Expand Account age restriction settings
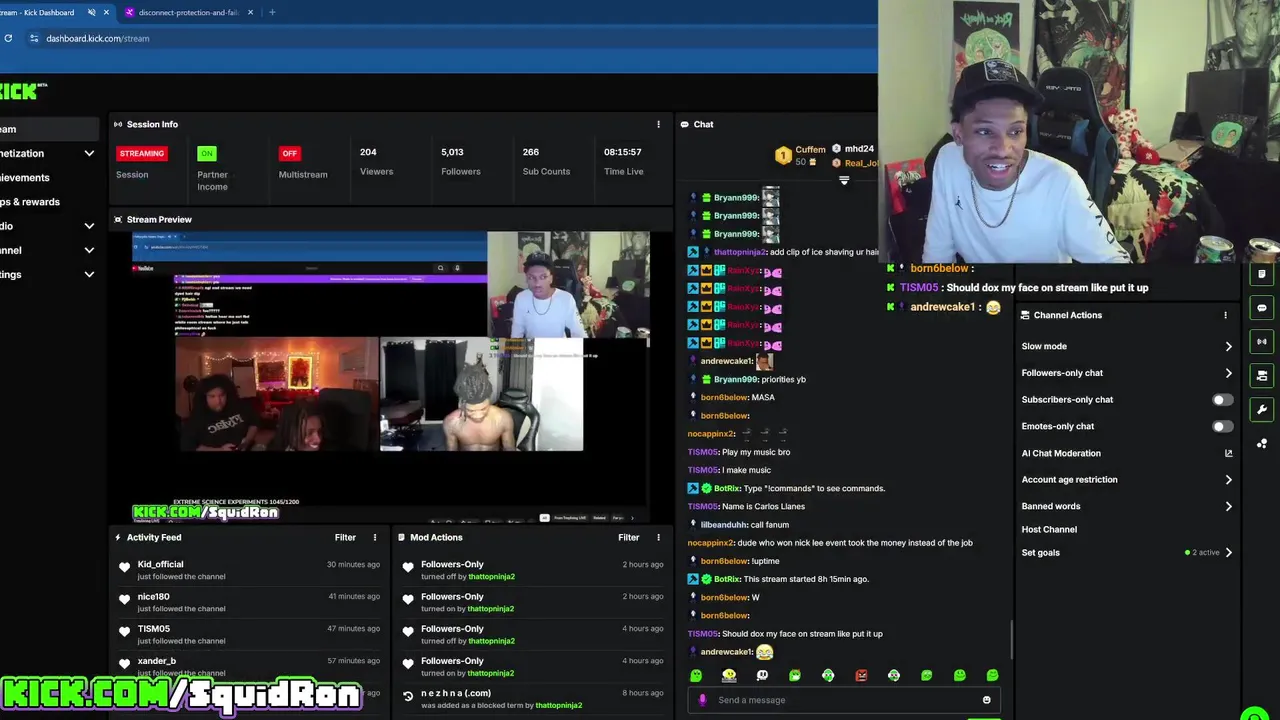The image size is (1280, 720). point(1228,480)
